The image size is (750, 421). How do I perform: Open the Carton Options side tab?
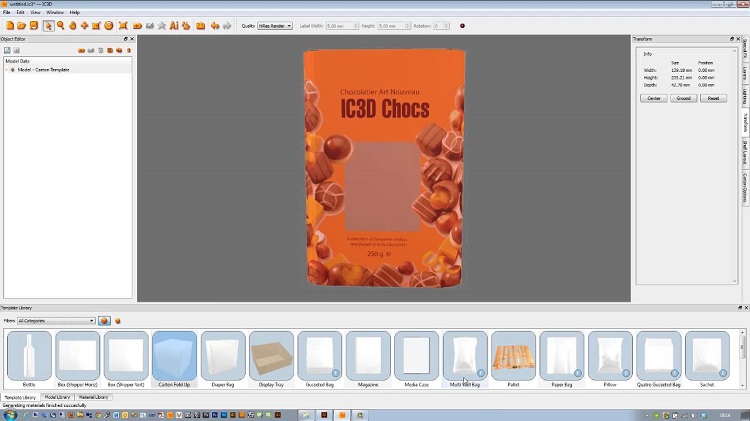coord(745,188)
